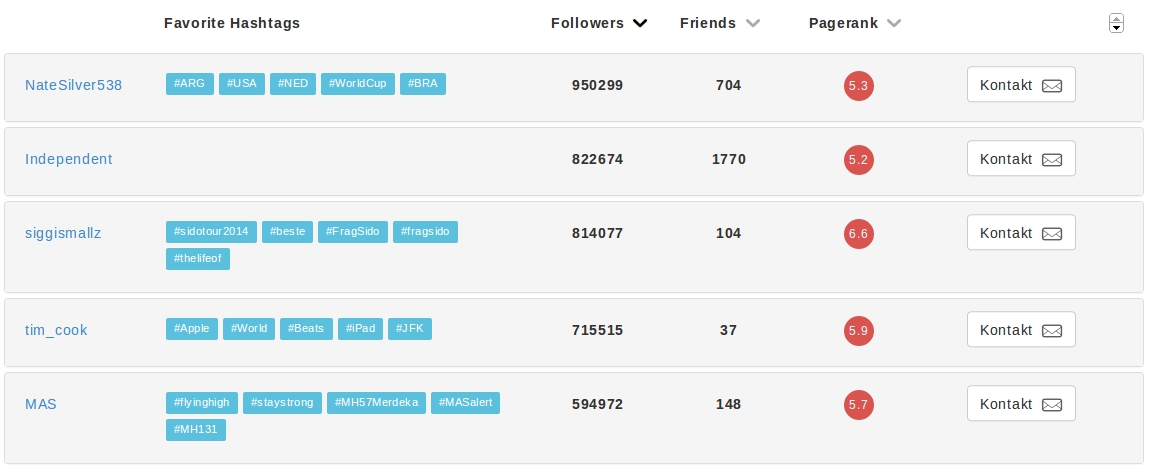Image resolution: width=1150 pixels, height=465 pixels.
Task: Click the 5.9 pagerank badge for tim_cook
Action: 859,330
